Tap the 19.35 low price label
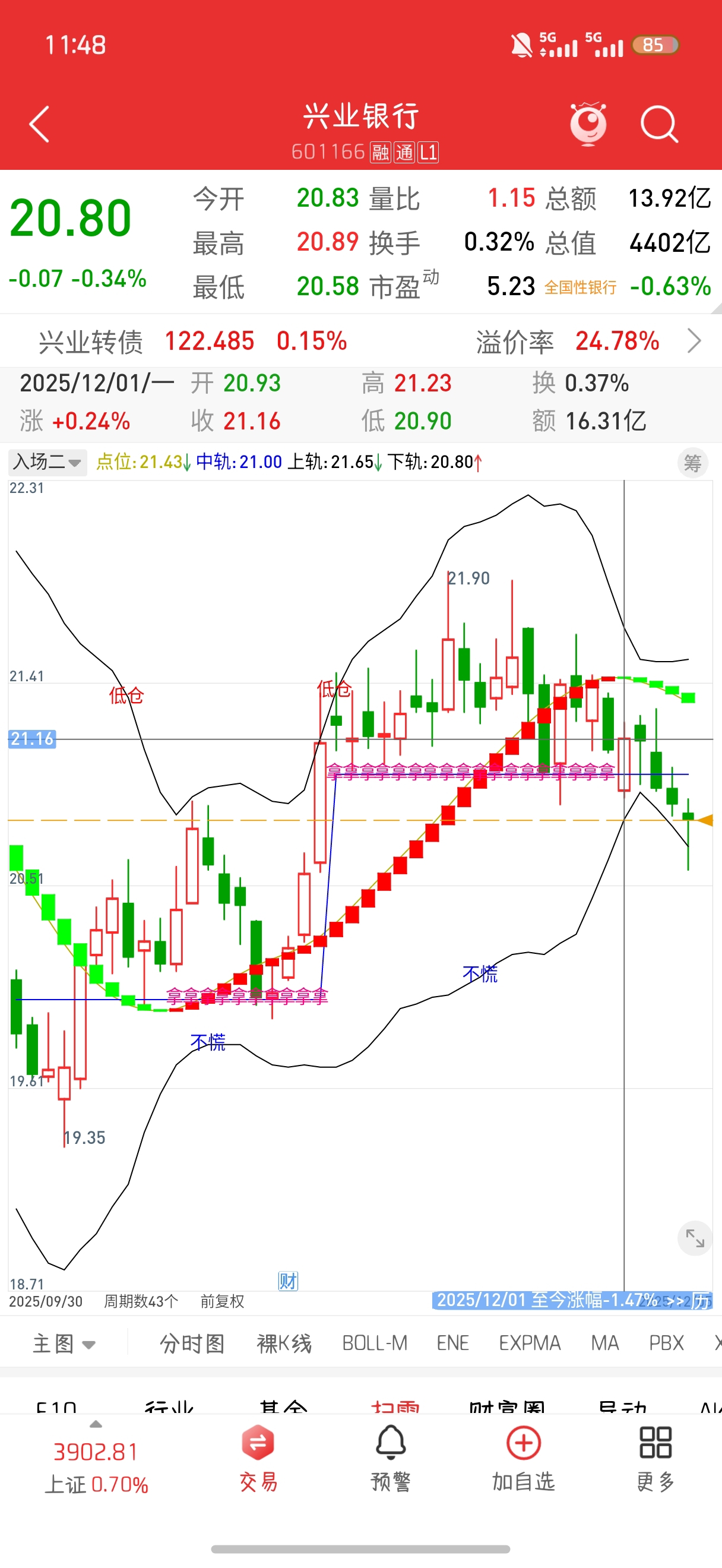722x1568 pixels. tap(85, 1137)
